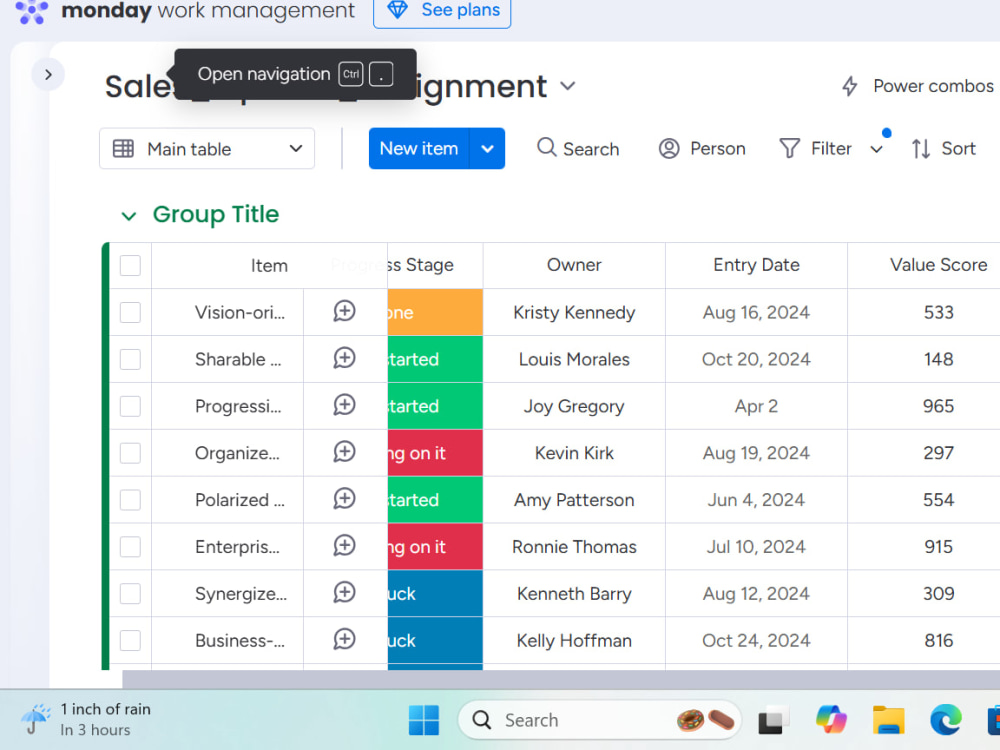Open conversation for Polarized item
Image resolution: width=1000 pixels, height=750 pixels.
coord(344,499)
